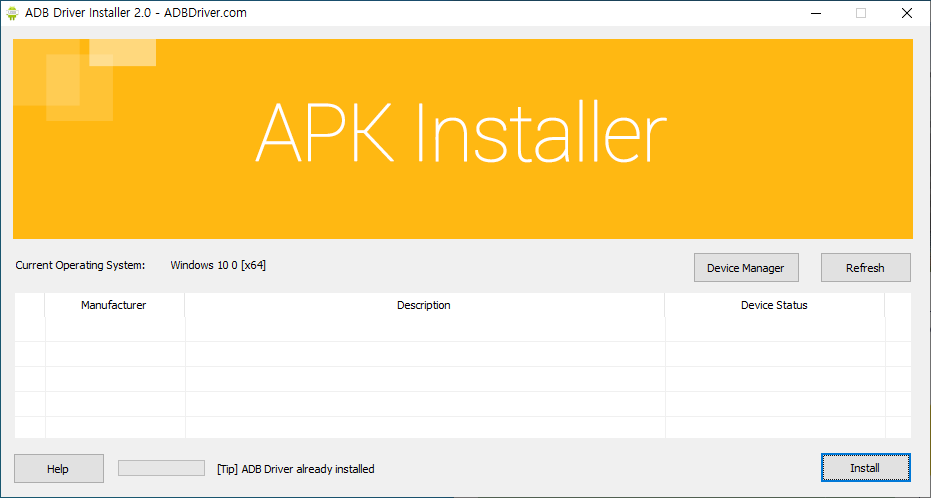Screen dimensions: 931x498
Task: Select the Device Status column header
Action: click(x=774, y=305)
